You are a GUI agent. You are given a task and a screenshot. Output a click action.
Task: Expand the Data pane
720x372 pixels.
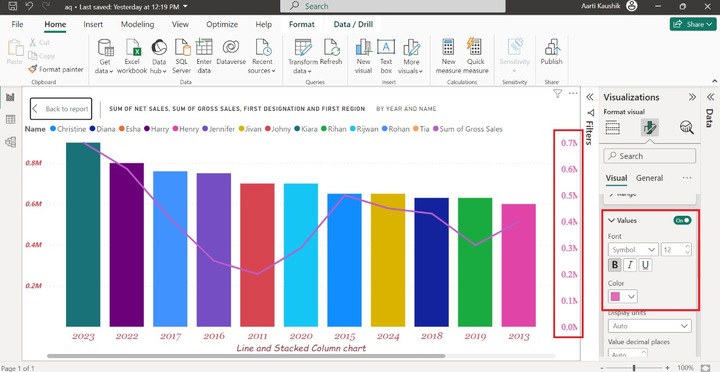pos(710,97)
